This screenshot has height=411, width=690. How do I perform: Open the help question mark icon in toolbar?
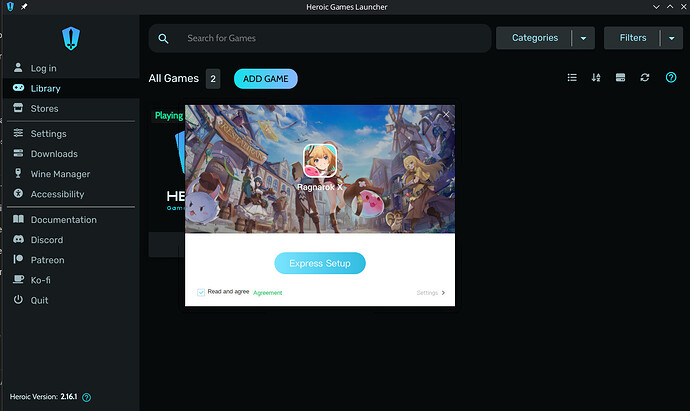671,77
